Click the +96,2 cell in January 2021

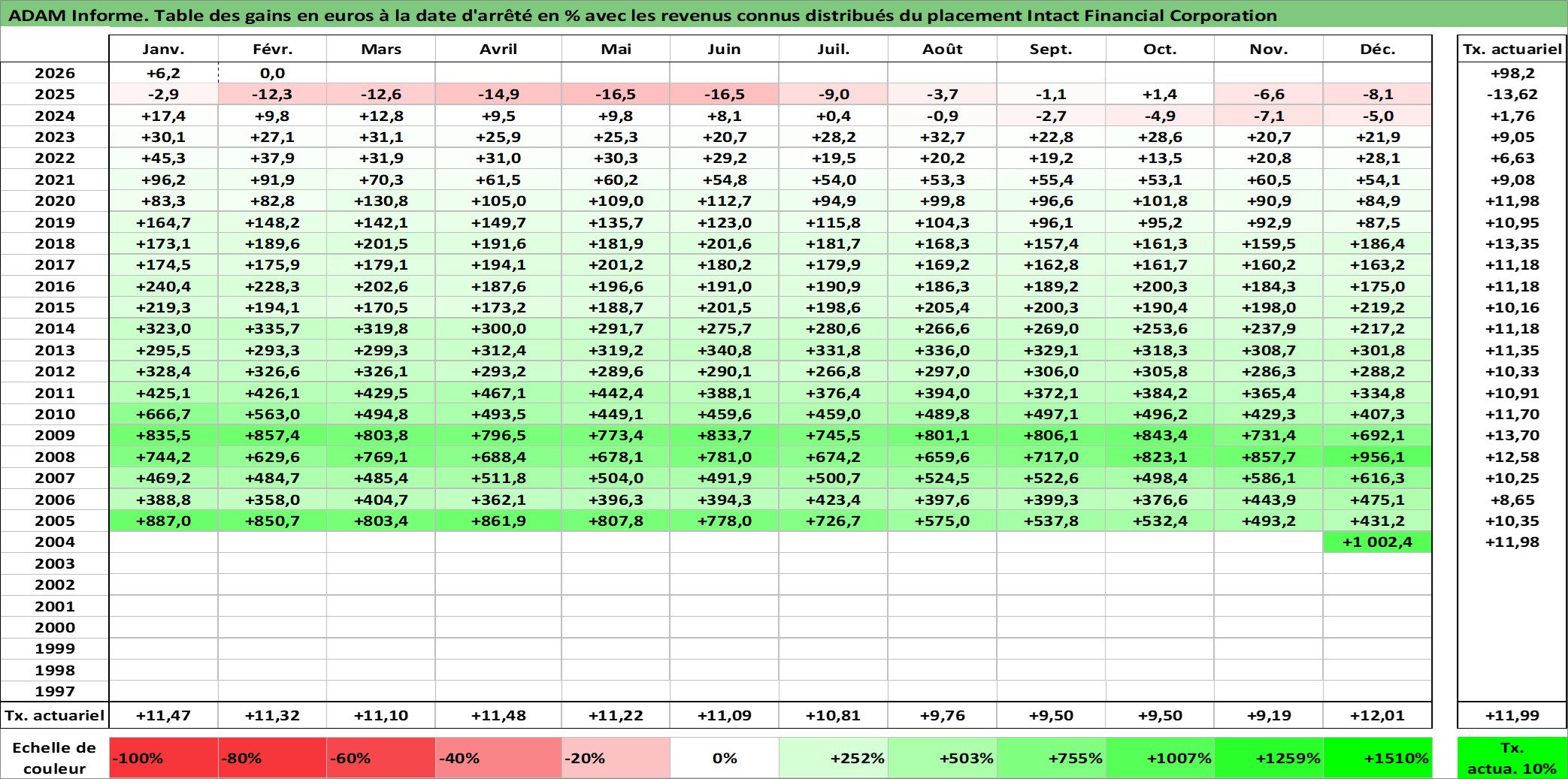[x=164, y=180]
